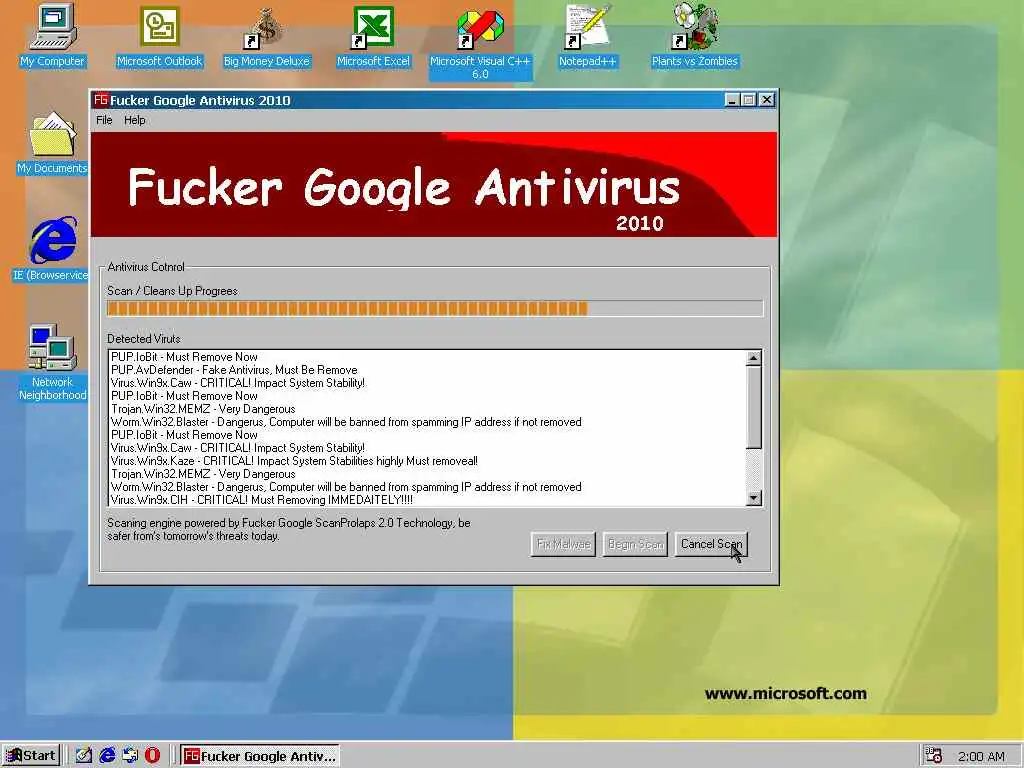Click the disabled Begin Scan button
This screenshot has width=1024, height=768.
point(635,544)
